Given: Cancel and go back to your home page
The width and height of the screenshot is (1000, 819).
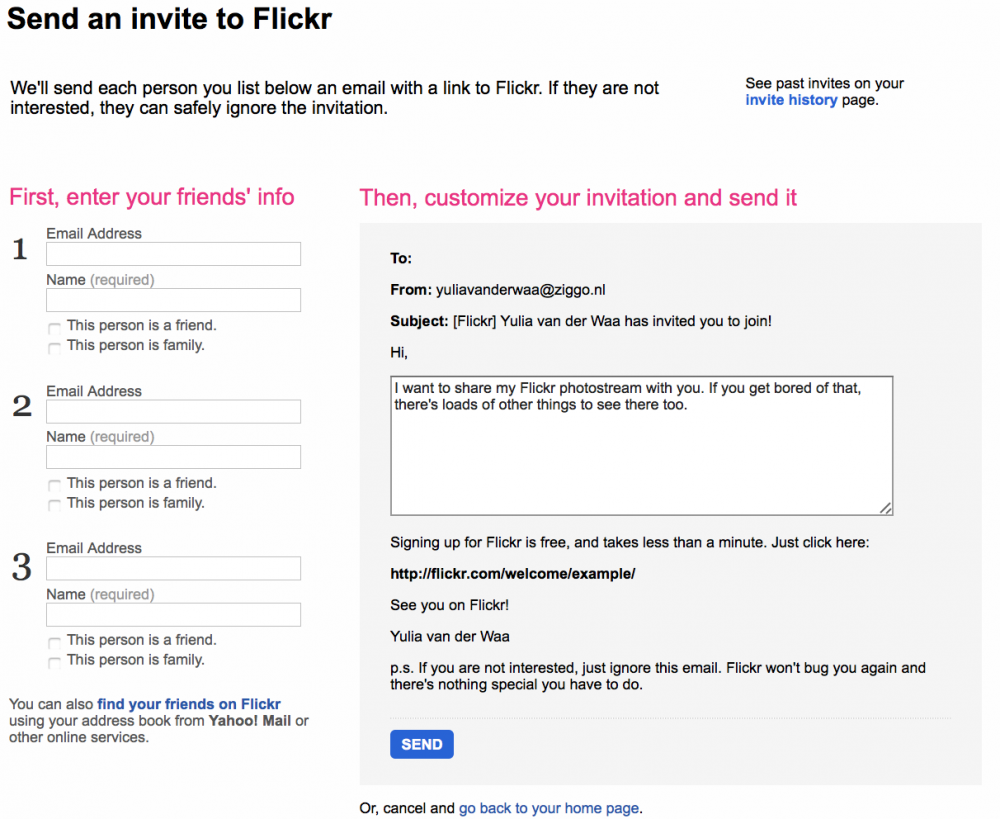Looking at the screenshot, I should [x=548, y=808].
